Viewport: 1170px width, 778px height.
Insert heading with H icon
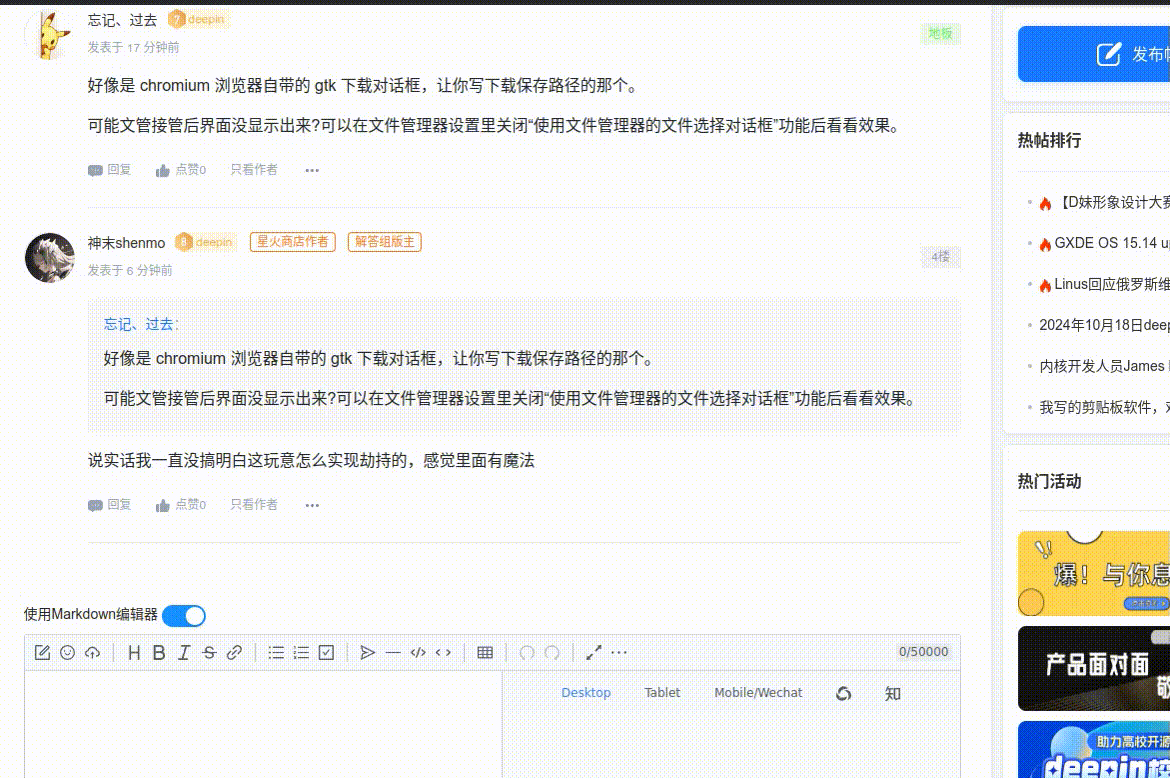pos(134,653)
